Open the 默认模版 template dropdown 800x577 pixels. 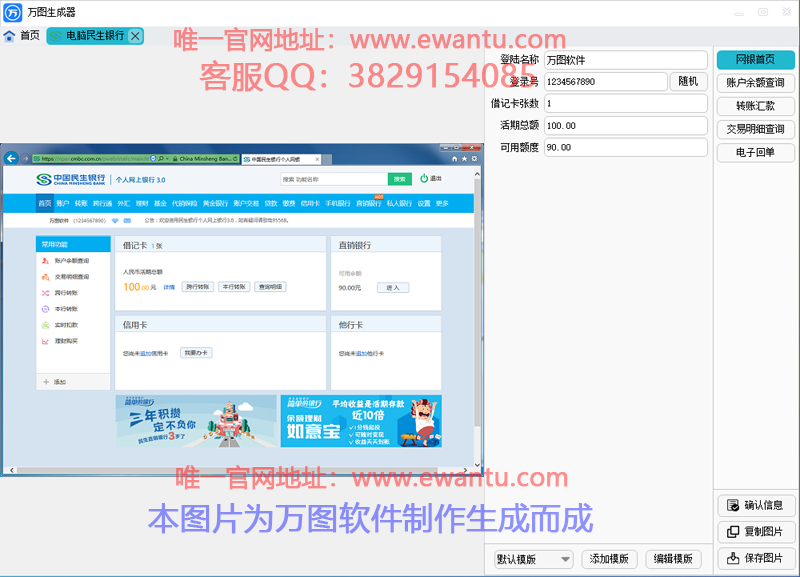[x=534, y=559]
